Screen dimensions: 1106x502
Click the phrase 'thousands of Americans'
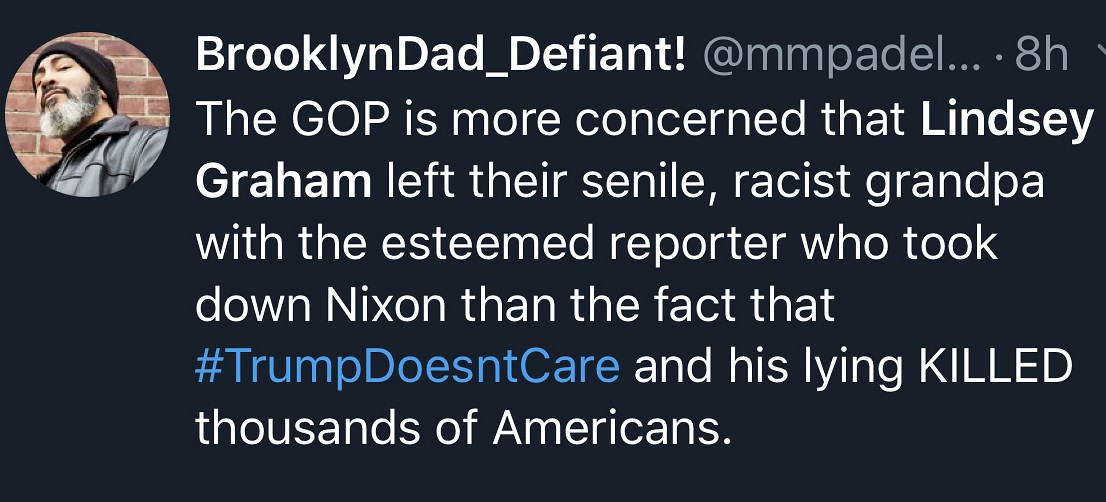coord(458,428)
